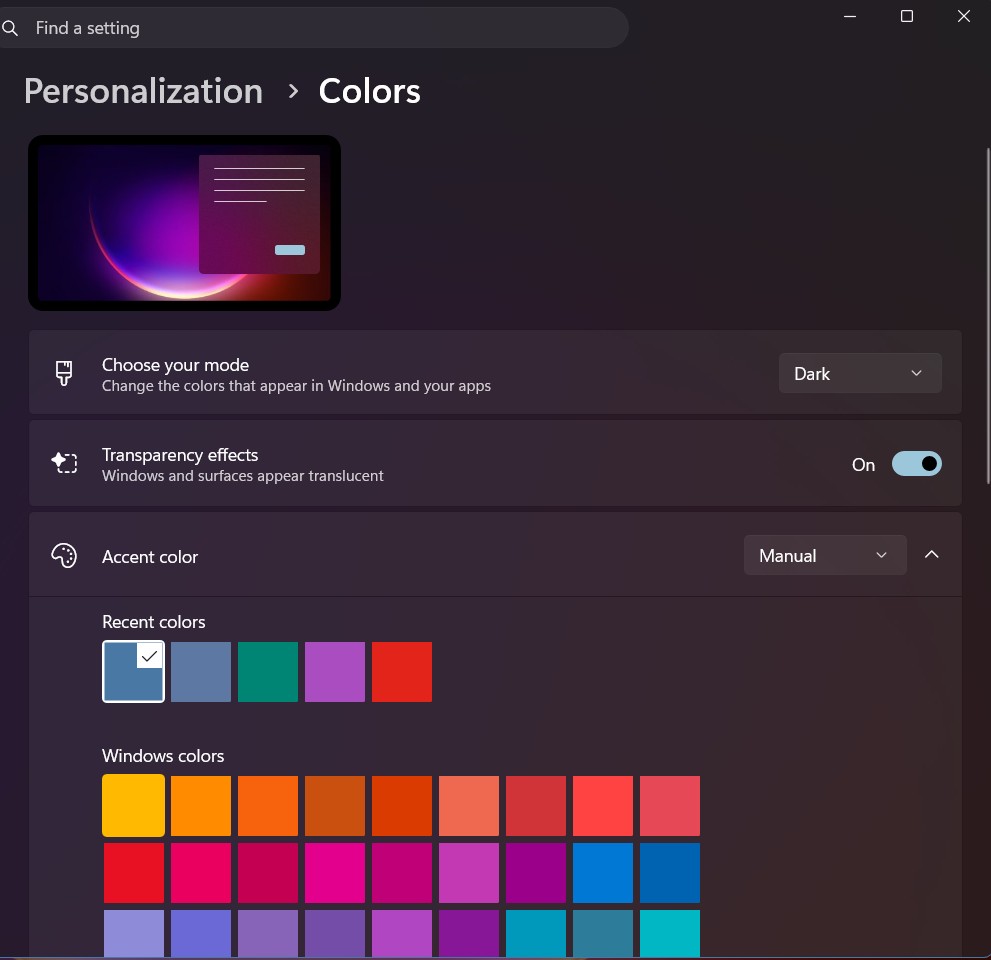Viewport: 991px width, 960px height.
Task: Select the checked blue recent color
Action: [133, 672]
